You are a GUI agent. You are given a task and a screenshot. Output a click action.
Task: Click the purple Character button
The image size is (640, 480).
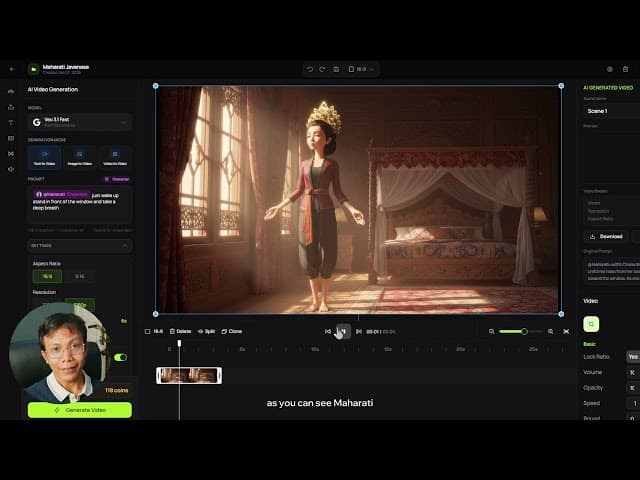click(x=117, y=179)
